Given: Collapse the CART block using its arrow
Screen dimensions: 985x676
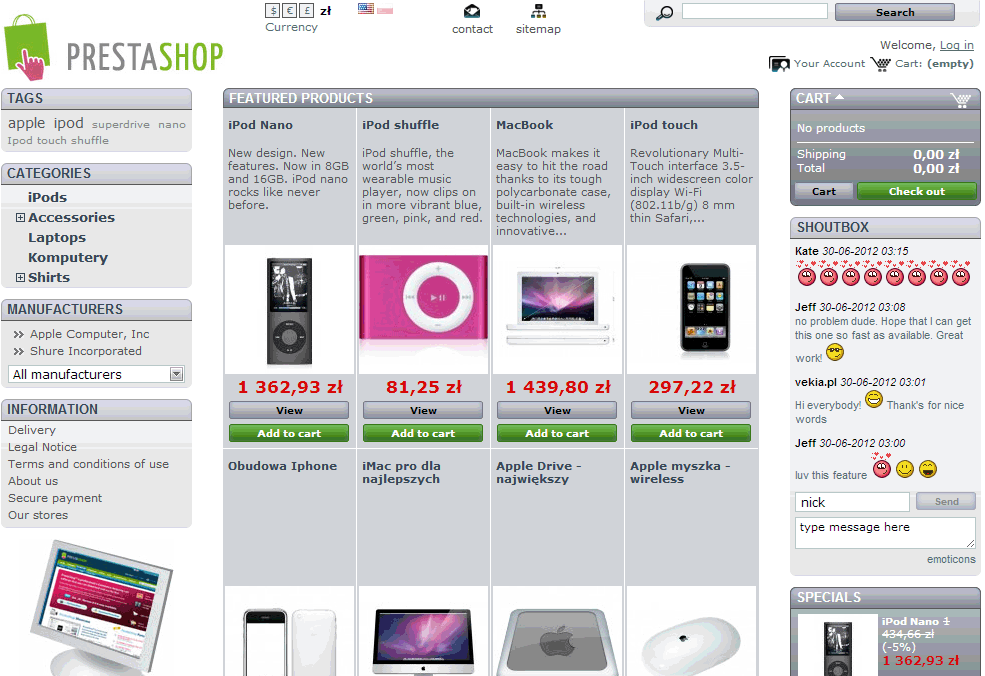Looking at the screenshot, I should 840,97.
